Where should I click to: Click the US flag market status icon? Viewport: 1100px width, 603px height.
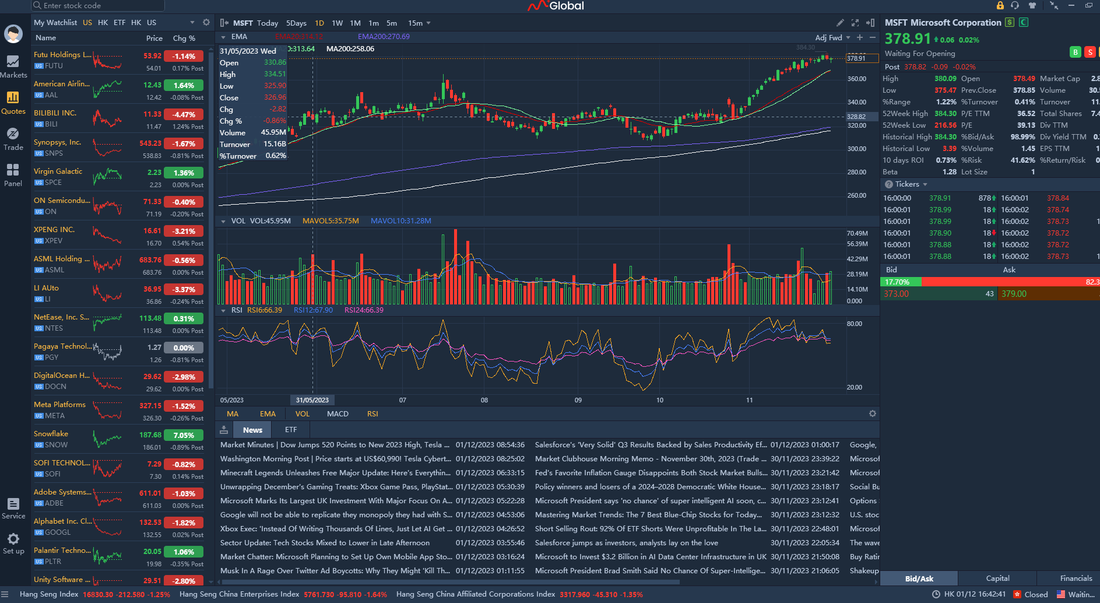1061,595
